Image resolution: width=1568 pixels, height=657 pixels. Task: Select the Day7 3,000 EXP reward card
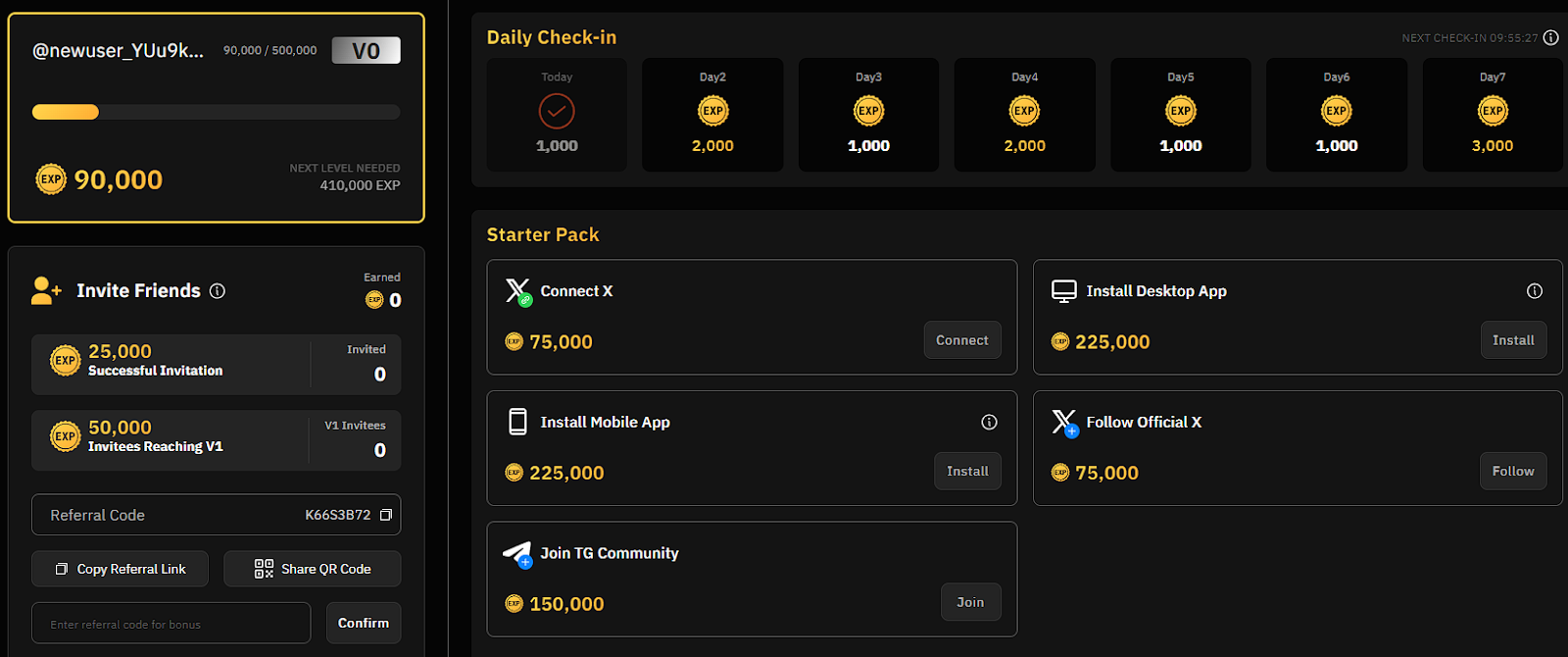[x=1492, y=115]
